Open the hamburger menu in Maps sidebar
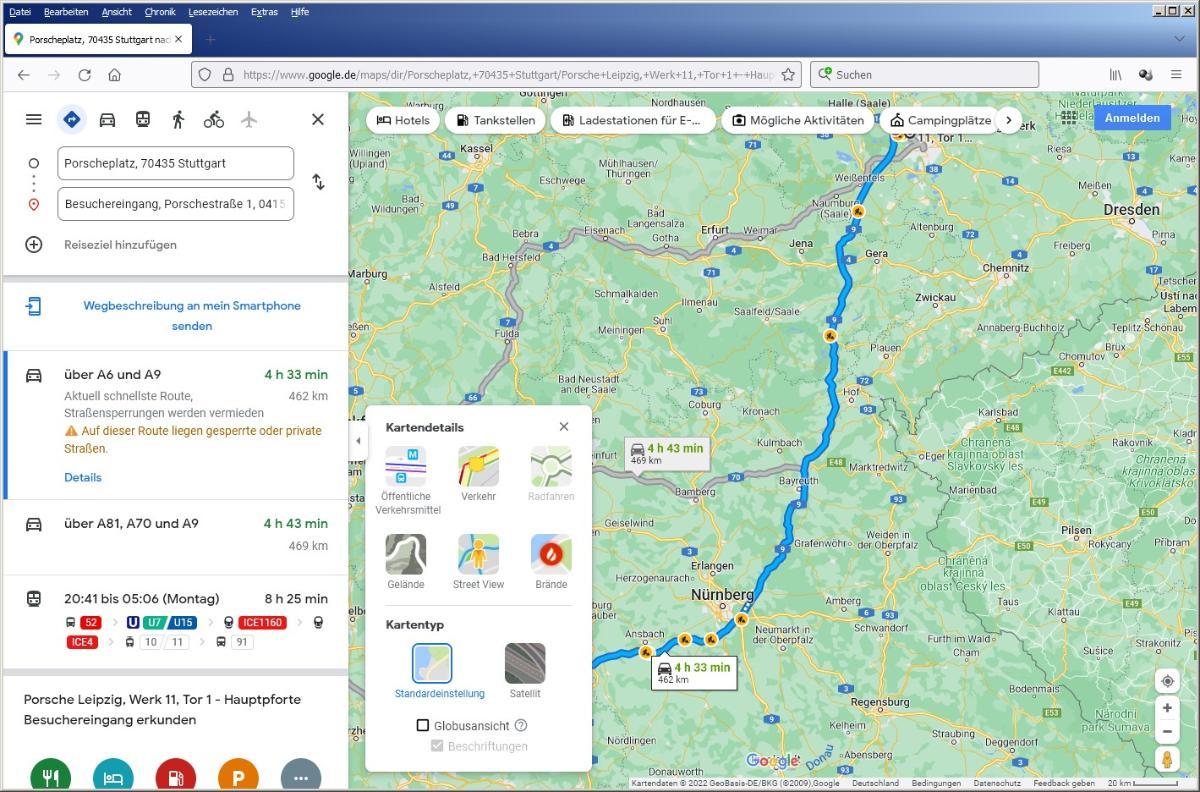 tap(34, 120)
